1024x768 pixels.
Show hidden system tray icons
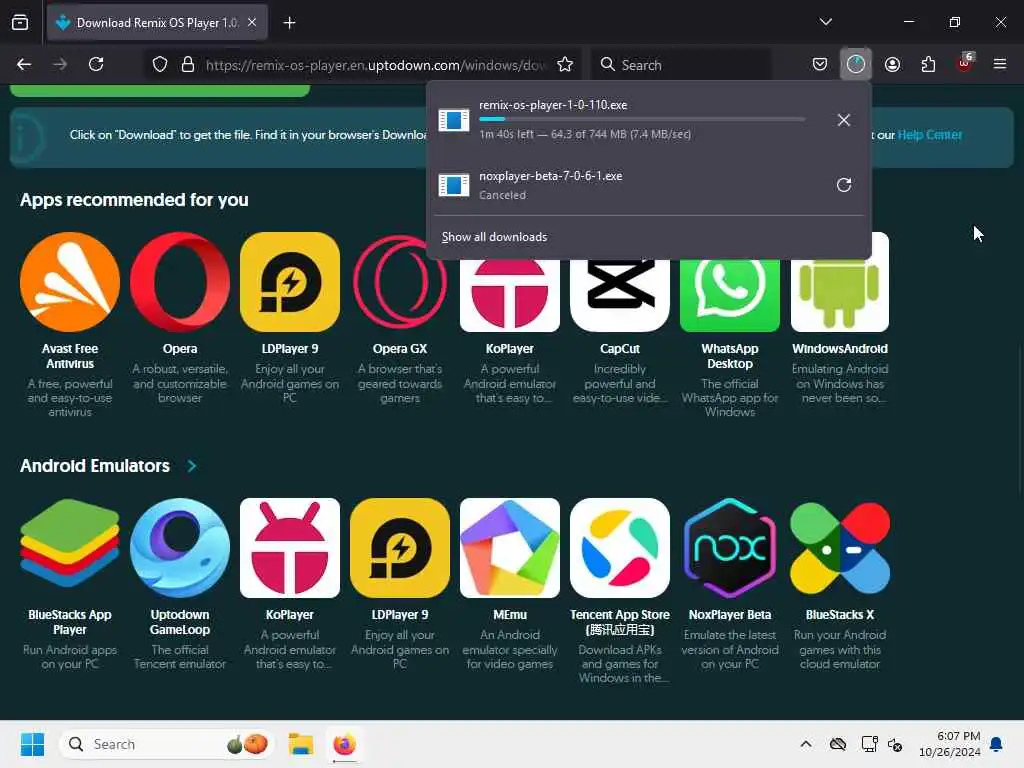point(806,744)
